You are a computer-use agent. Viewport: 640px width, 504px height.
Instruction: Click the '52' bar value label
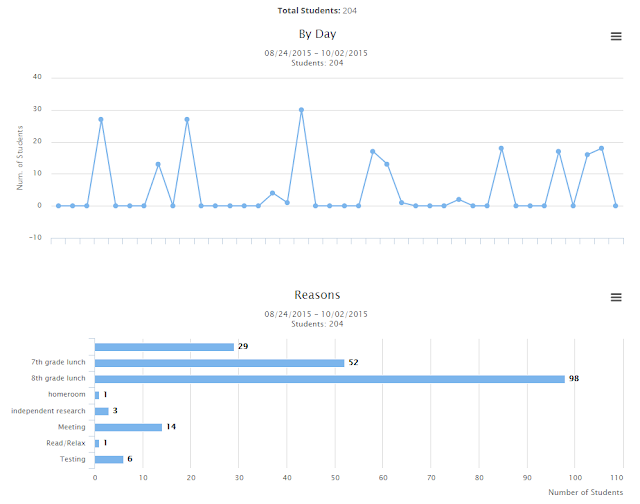coord(353,362)
